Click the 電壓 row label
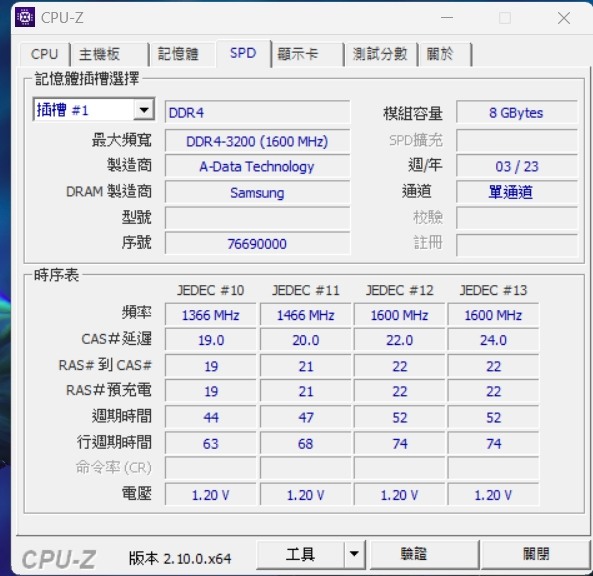Screen dimensions: 593x576 point(137,494)
